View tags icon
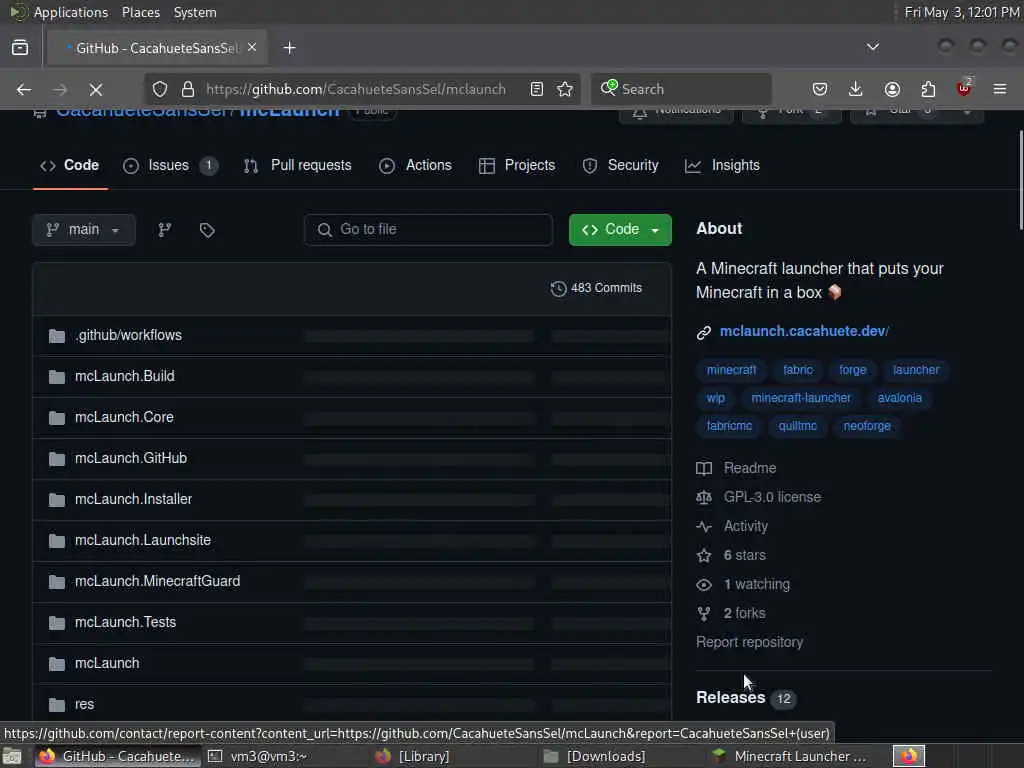This screenshot has width=1024, height=768. 207,230
